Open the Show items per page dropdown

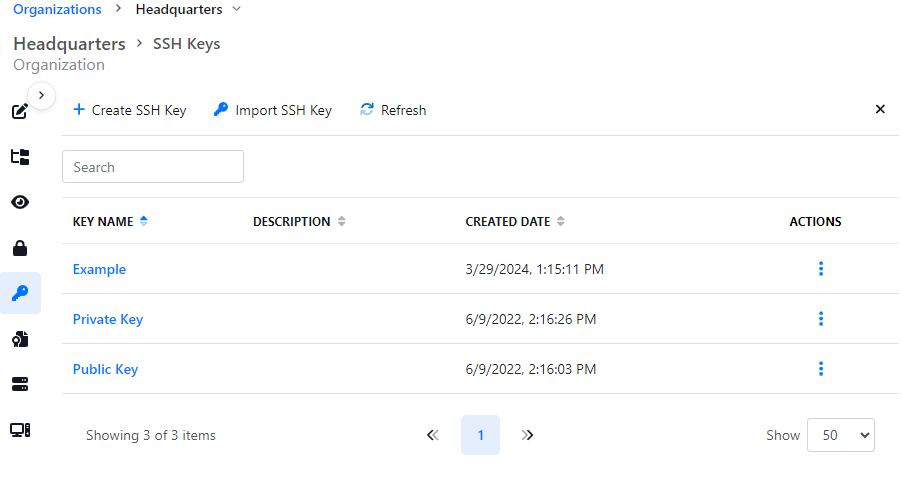point(840,435)
